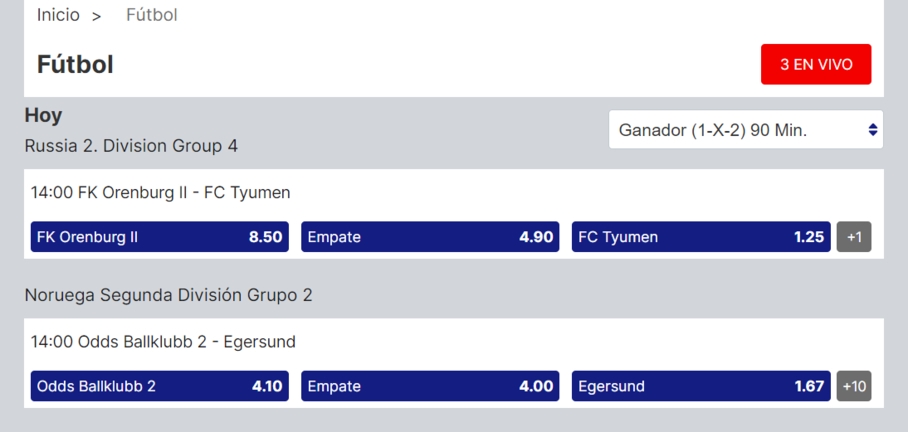Image resolution: width=908 pixels, height=432 pixels.
Task: Open the FK Orenburg II - FC Tyumen match
Action: (x=161, y=192)
